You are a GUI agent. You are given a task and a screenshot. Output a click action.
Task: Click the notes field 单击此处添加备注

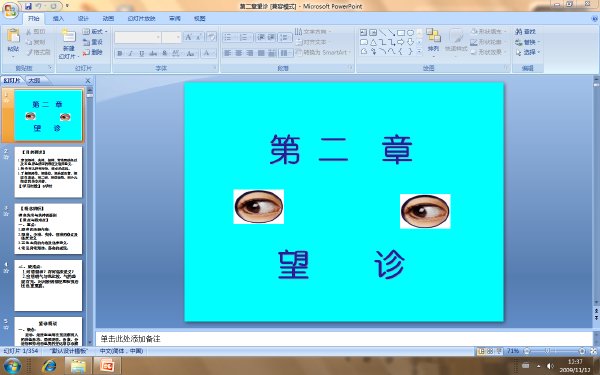(344, 339)
